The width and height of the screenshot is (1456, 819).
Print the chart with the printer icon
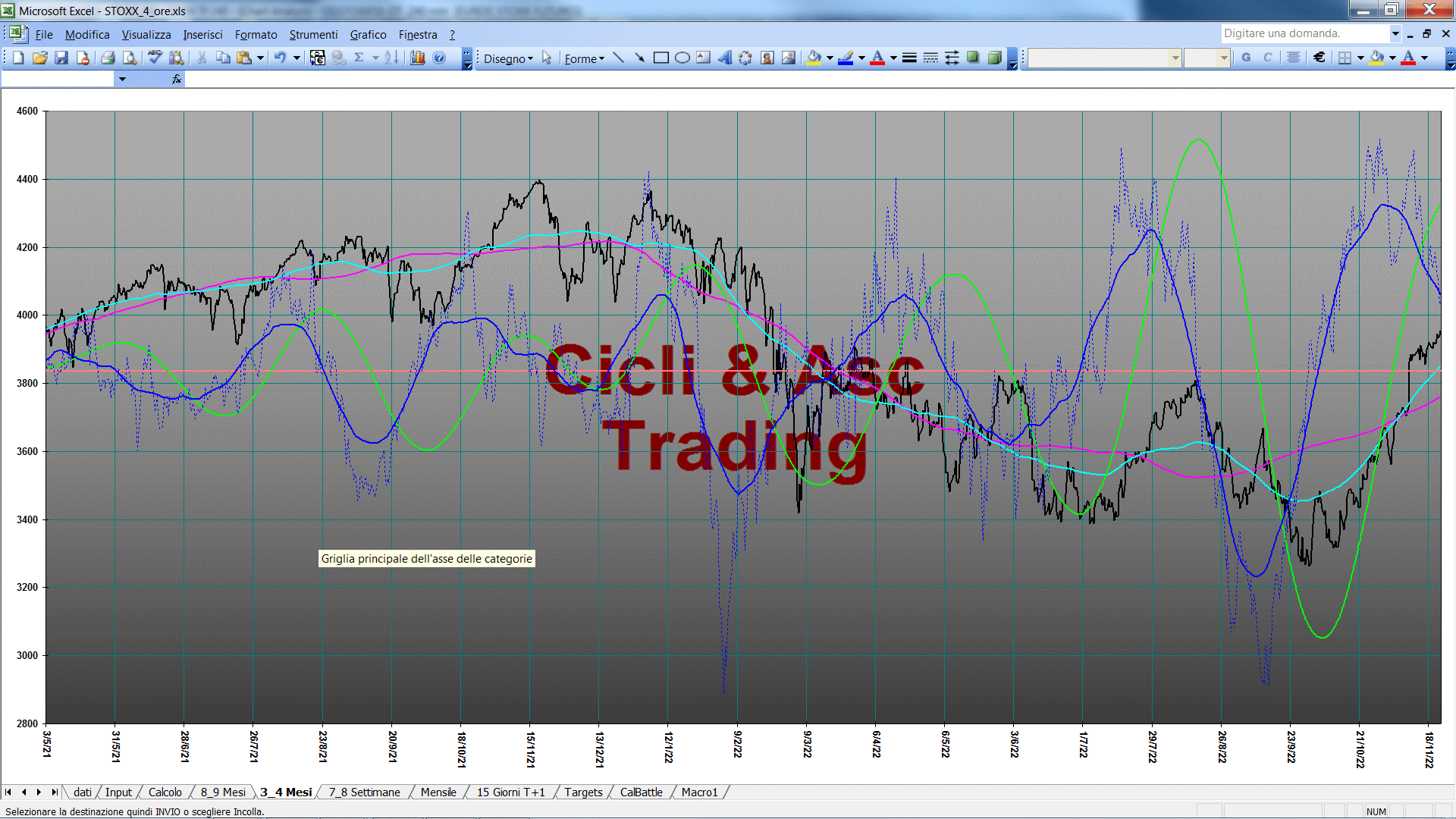click(108, 58)
